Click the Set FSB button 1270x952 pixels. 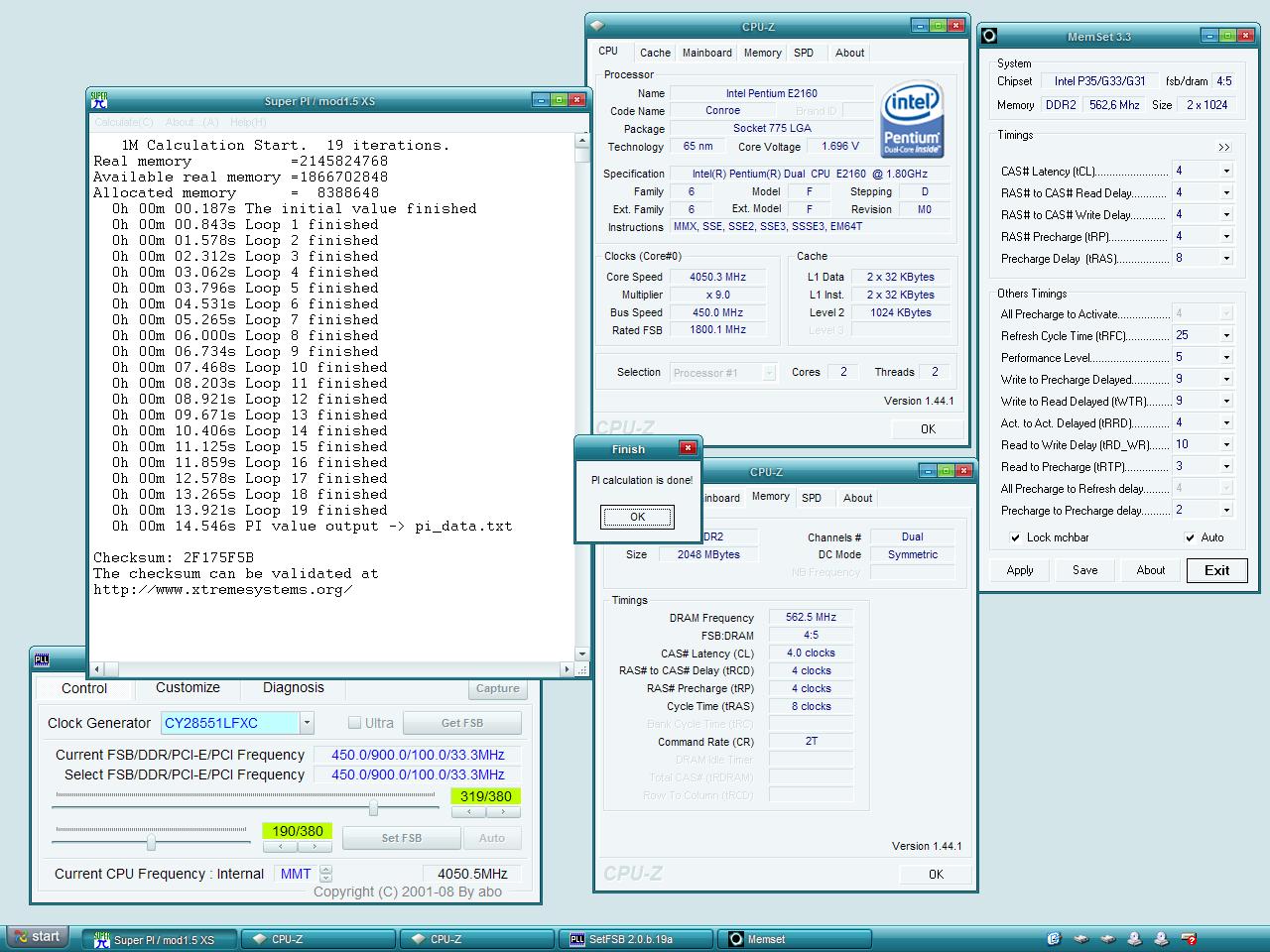(x=402, y=838)
